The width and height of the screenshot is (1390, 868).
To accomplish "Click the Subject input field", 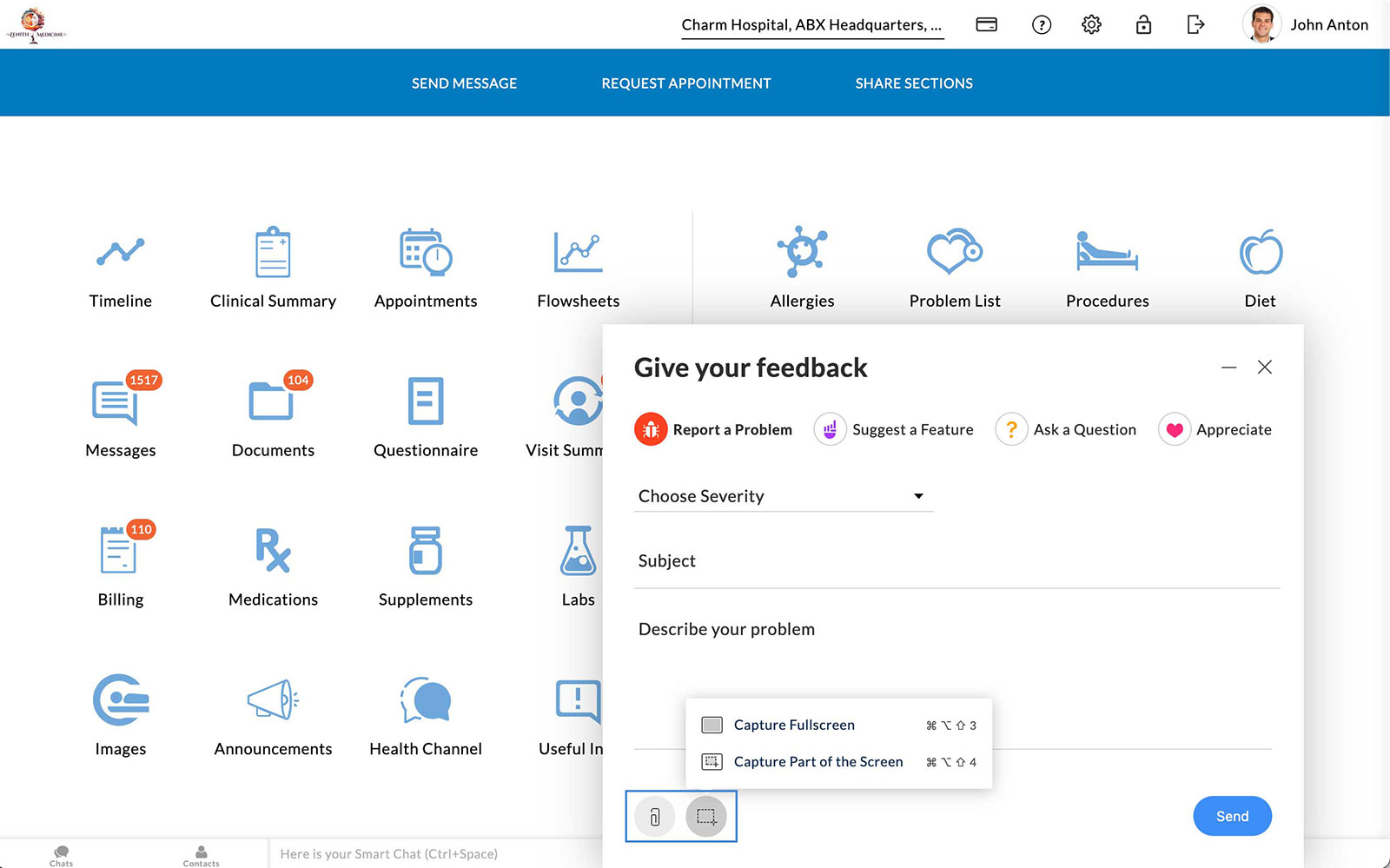I will pyautogui.click(x=956, y=561).
